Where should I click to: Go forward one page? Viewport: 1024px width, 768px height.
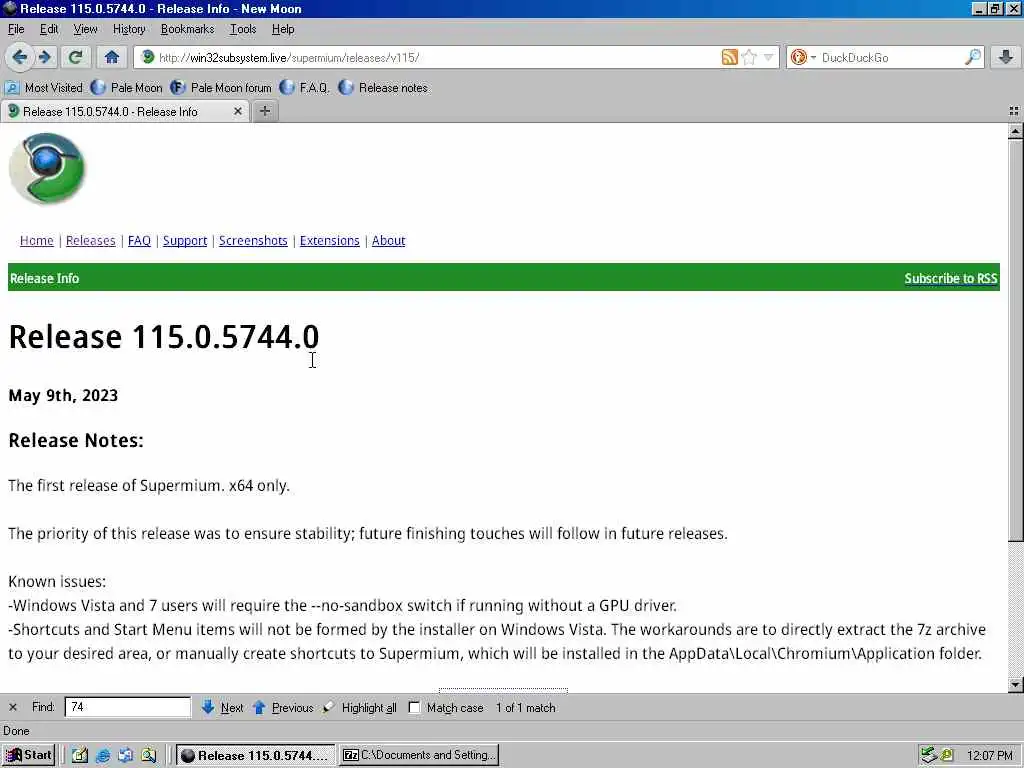click(x=44, y=57)
